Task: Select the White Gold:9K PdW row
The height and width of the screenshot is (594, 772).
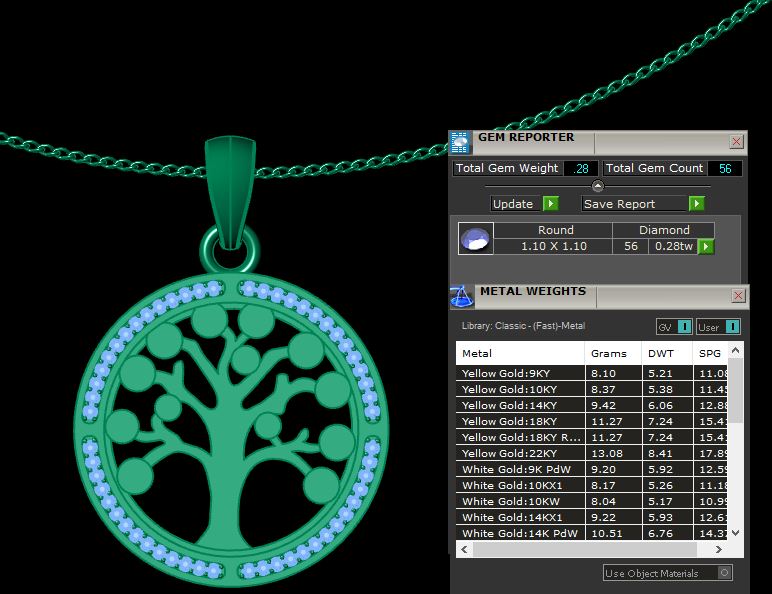Action: (x=592, y=469)
